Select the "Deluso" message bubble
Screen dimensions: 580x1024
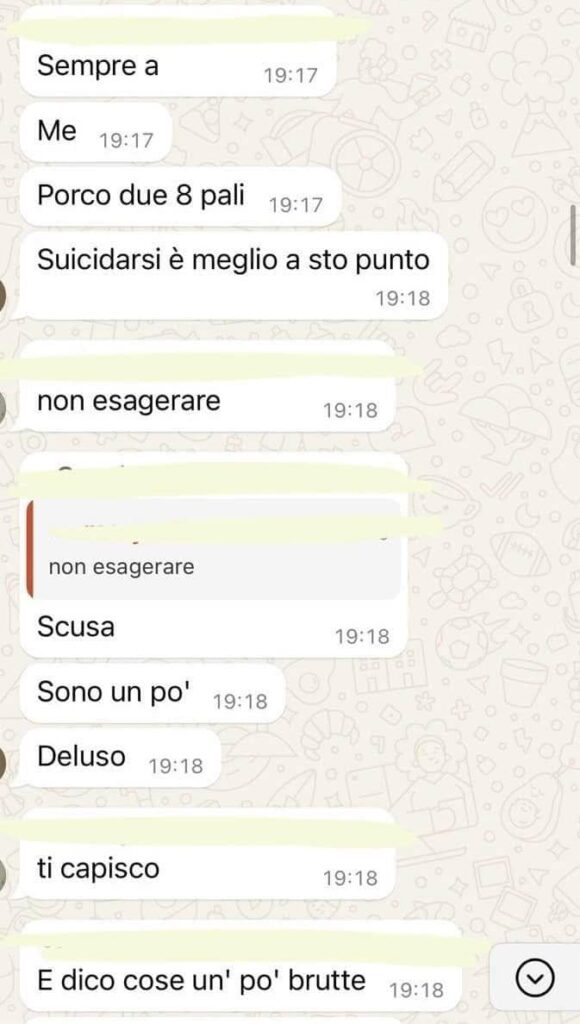click(121, 758)
